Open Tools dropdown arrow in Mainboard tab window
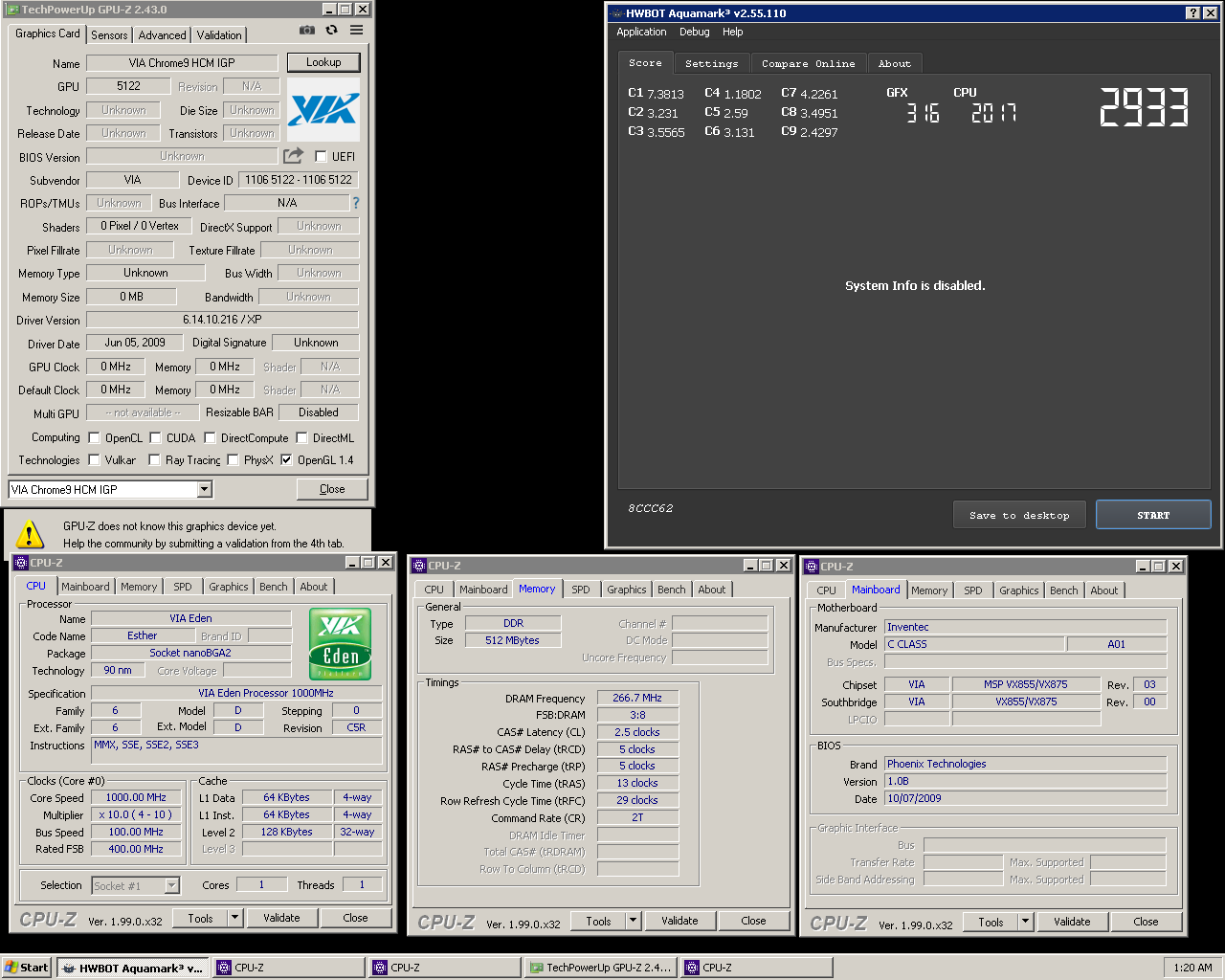 point(1025,922)
